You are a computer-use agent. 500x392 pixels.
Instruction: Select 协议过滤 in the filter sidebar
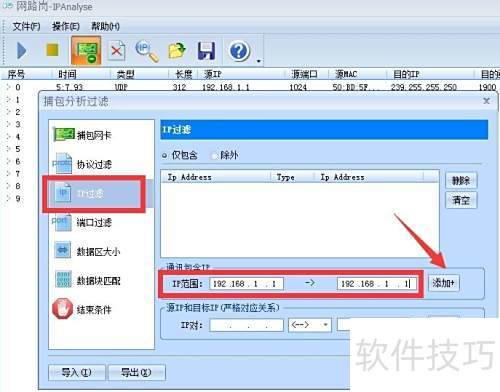83,164
